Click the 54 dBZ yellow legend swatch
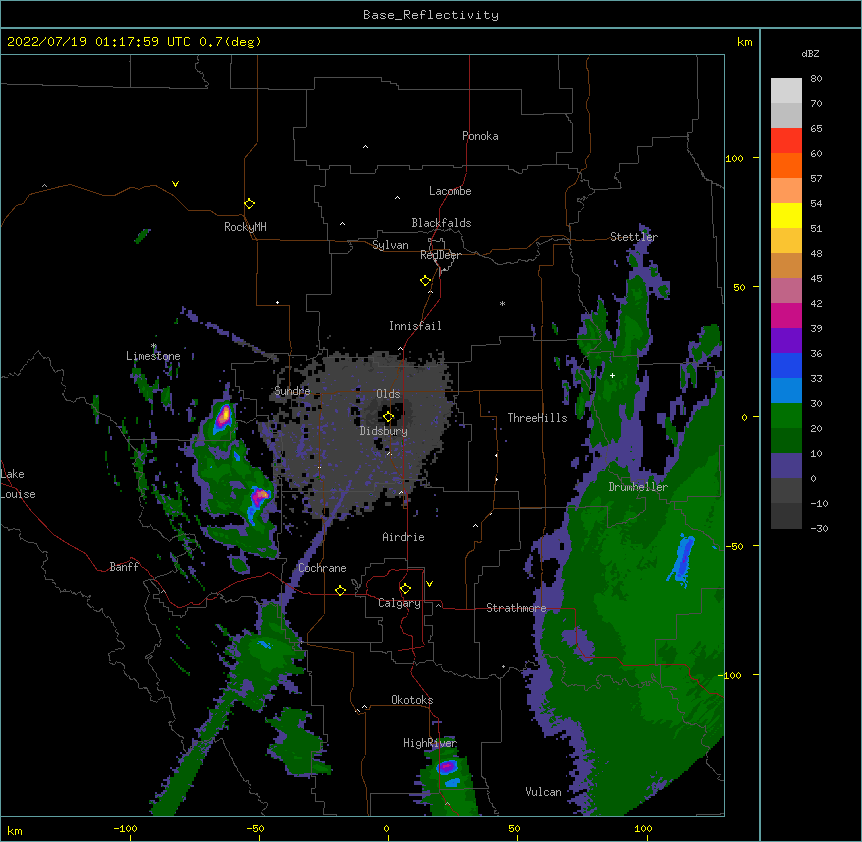Viewport: 862px width, 842px height. [786, 215]
